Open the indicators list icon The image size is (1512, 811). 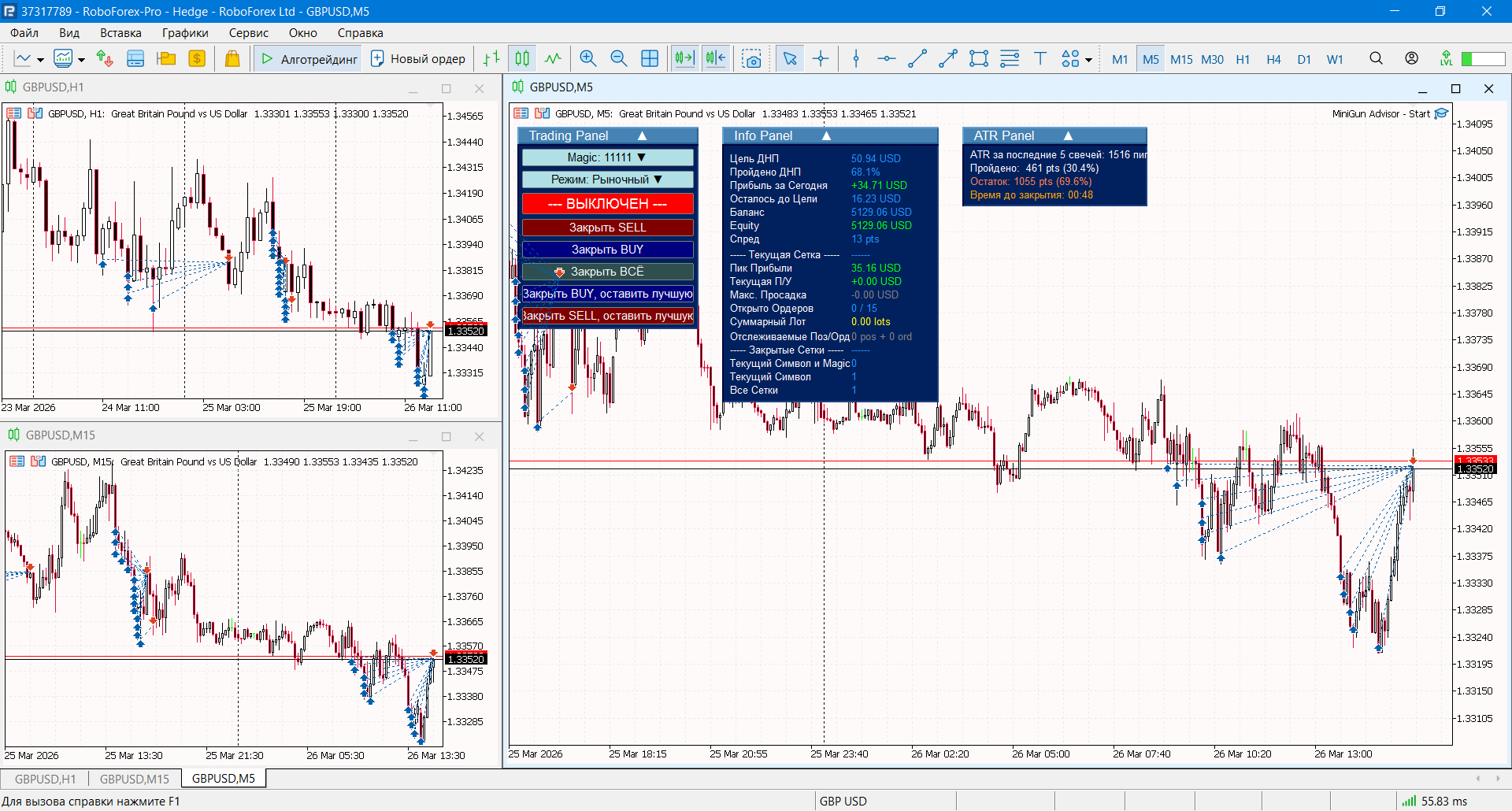point(63,59)
